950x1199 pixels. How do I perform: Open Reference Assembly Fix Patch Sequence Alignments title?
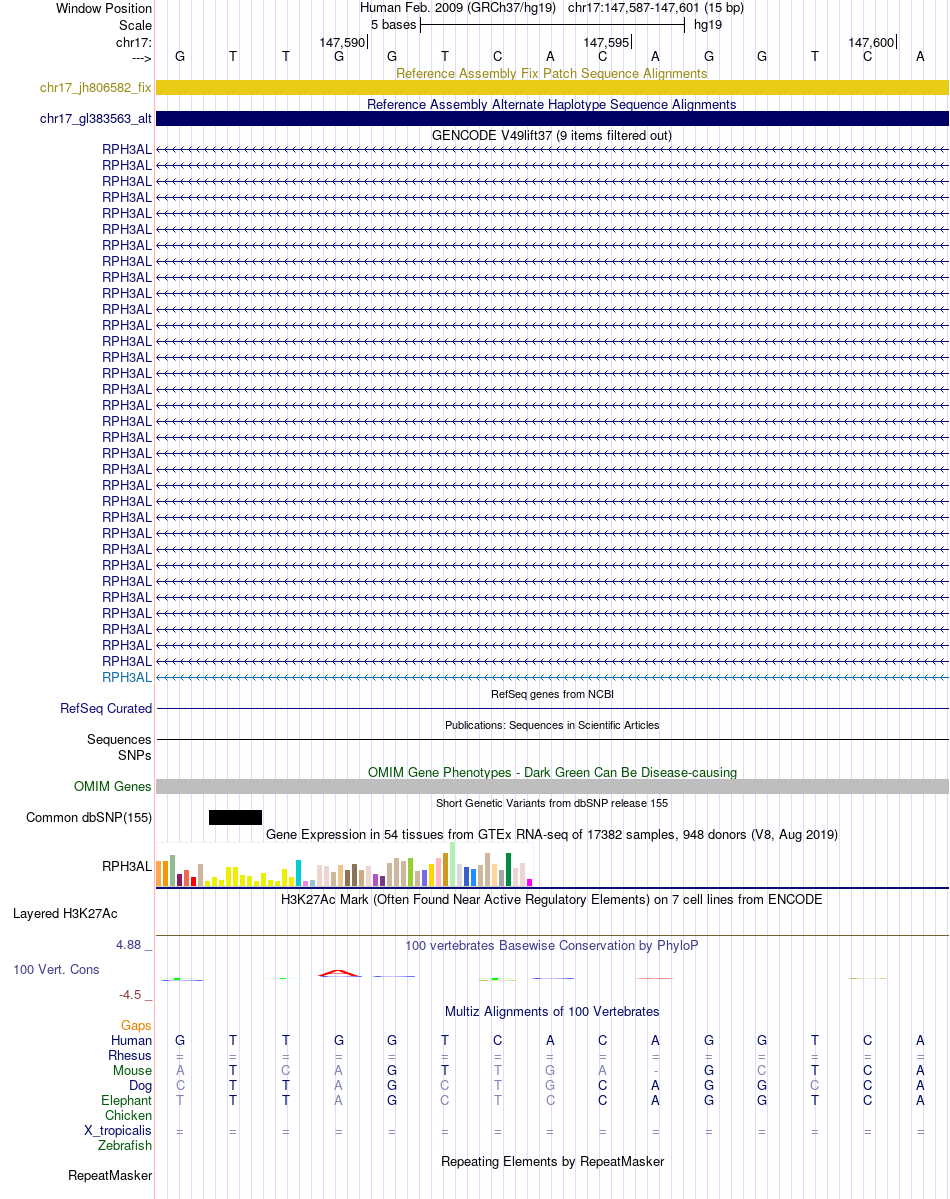[x=551, y=73]
